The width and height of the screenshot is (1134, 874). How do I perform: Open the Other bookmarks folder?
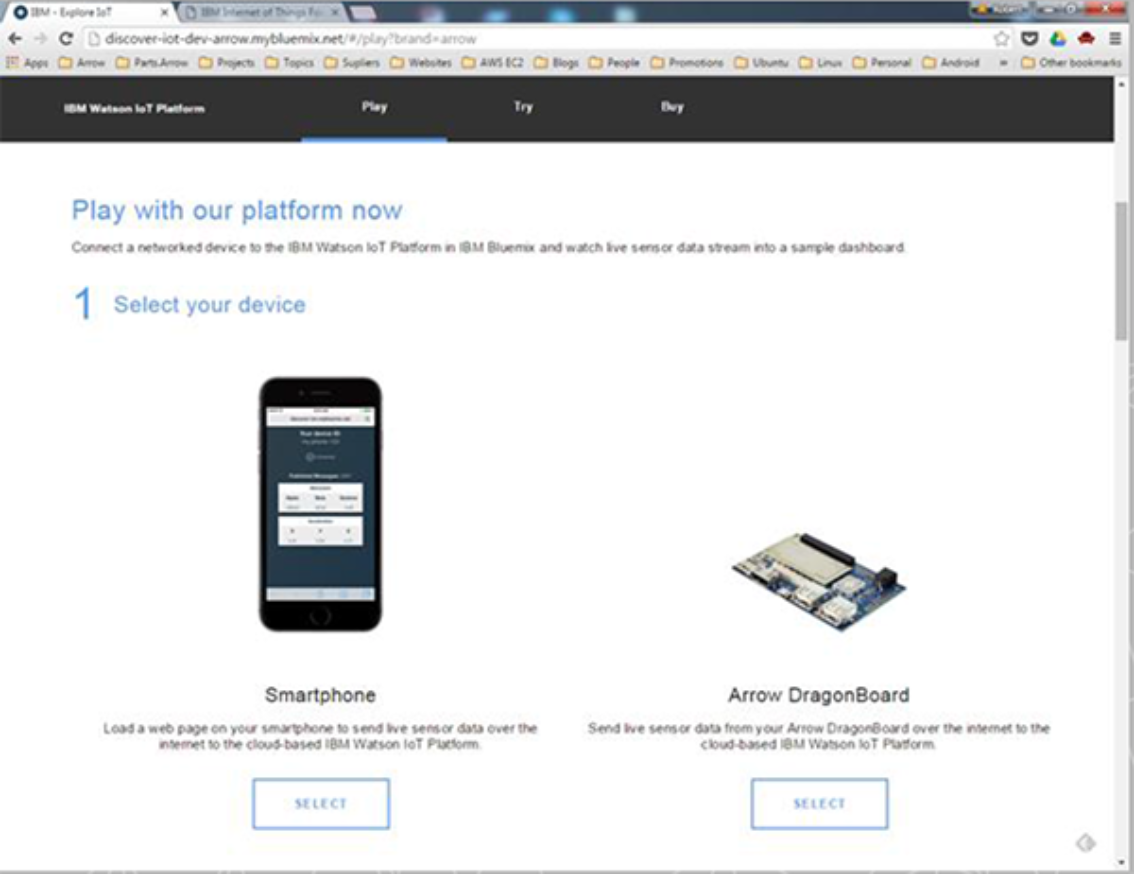click(1073, 62)
